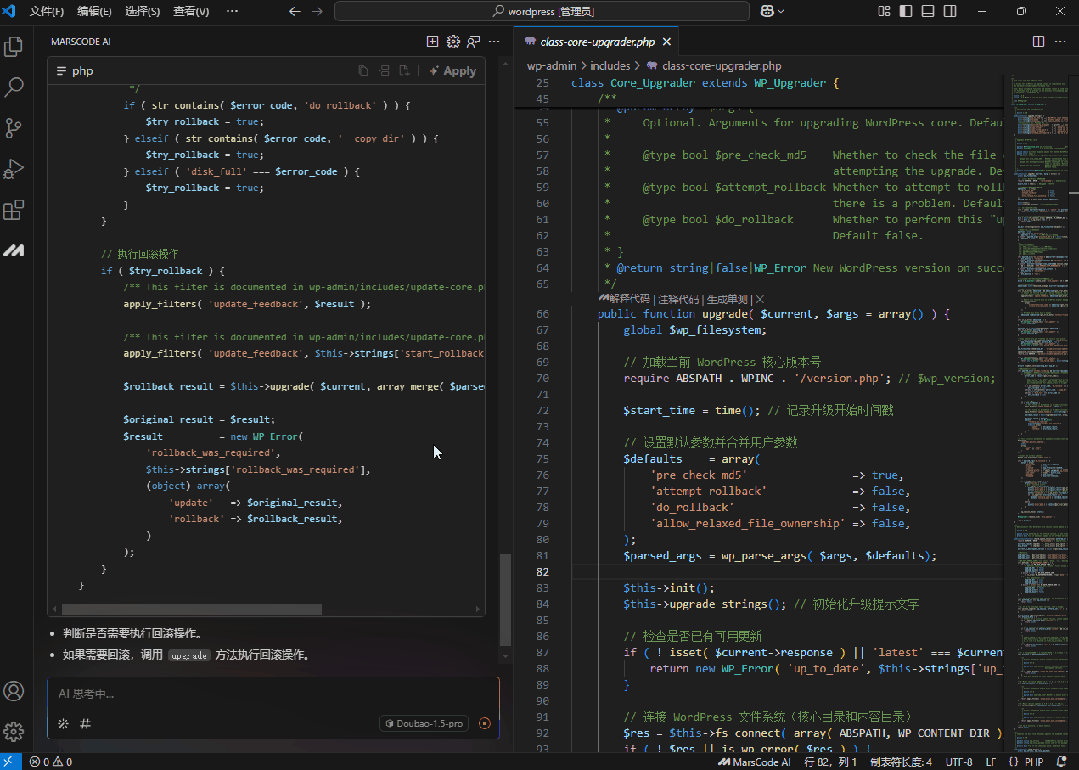
Task: Open more actions in MarsCode AI header
Action: pyautogui.click(x=494, y=42)
